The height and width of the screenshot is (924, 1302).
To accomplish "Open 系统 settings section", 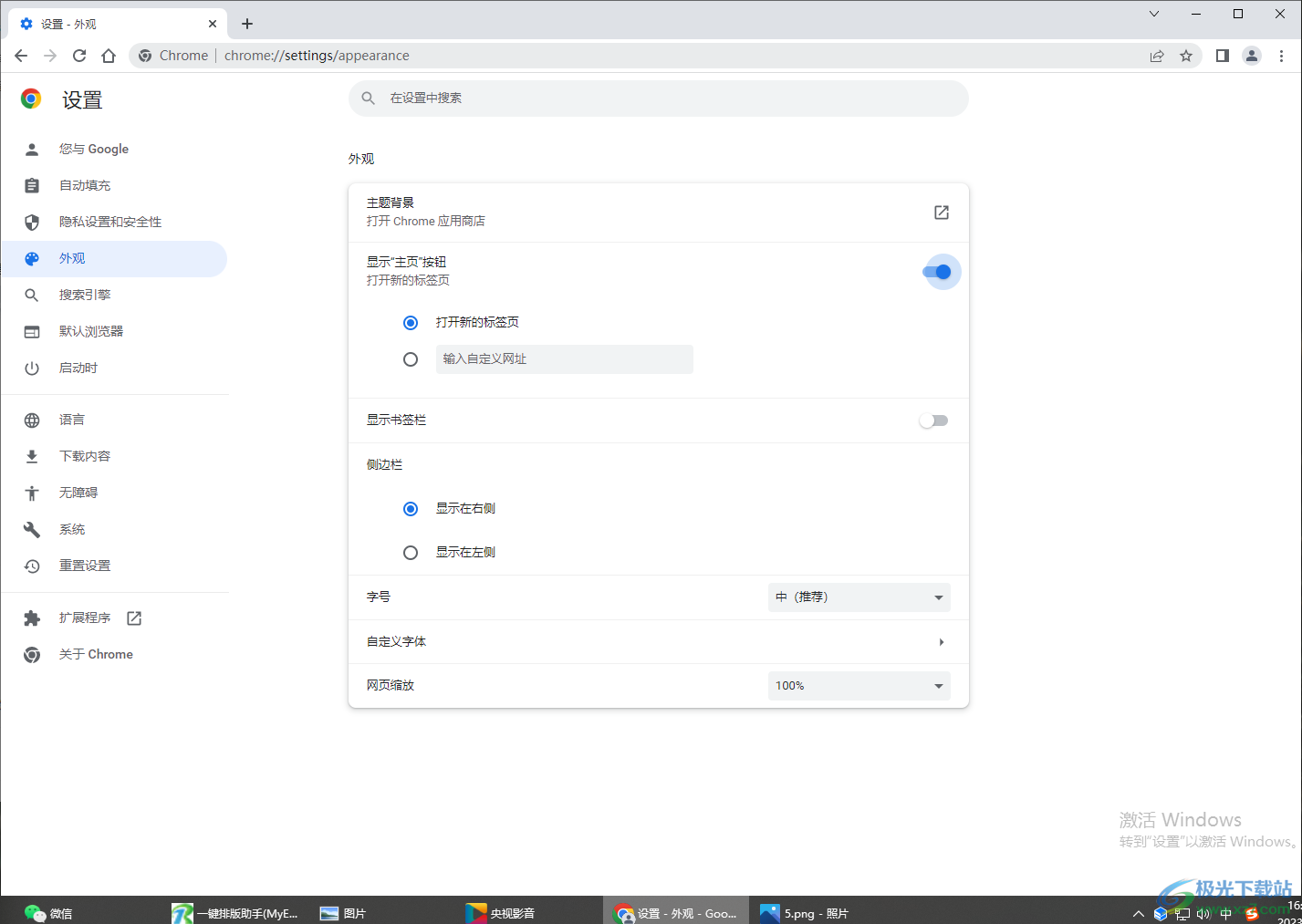I will pyautogui.click(x=114, y=529).
